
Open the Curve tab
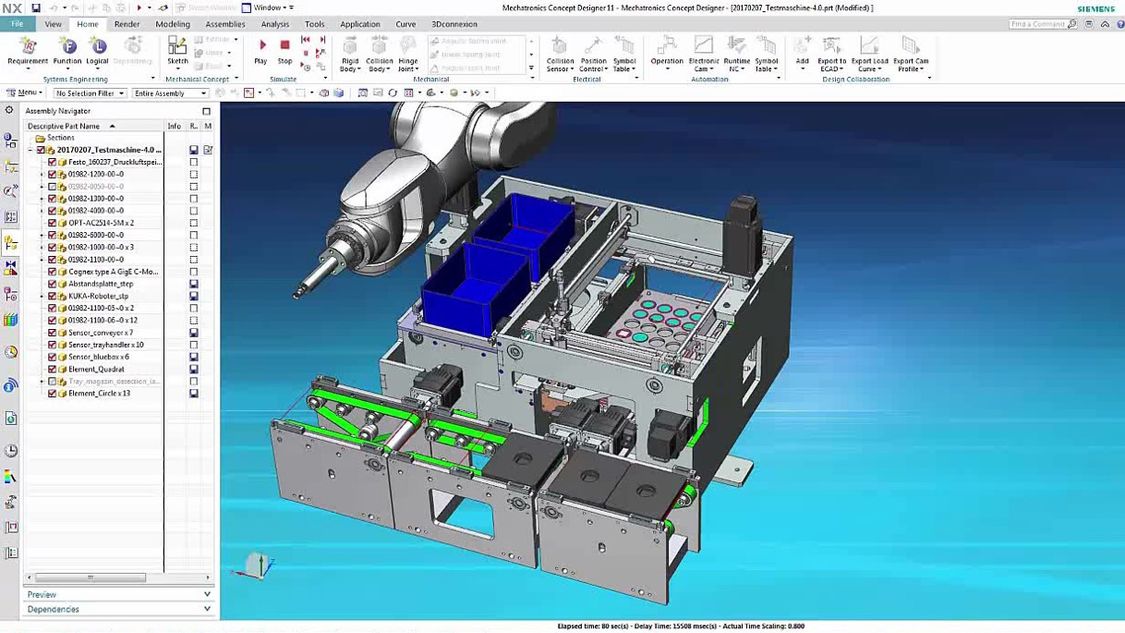pyautogui.click(x=405, y=24)
